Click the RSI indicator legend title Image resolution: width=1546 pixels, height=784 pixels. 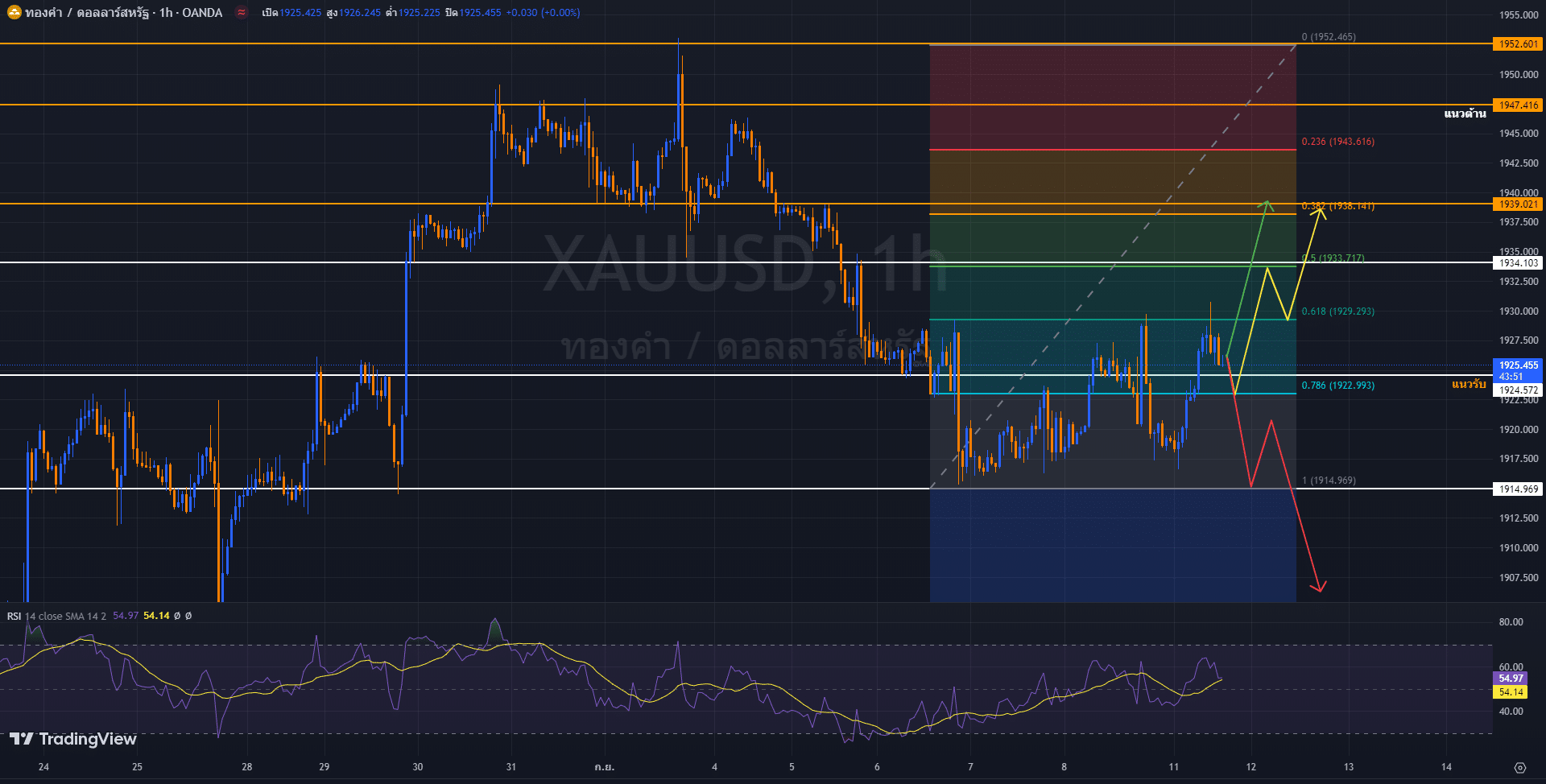coord(14,616)
